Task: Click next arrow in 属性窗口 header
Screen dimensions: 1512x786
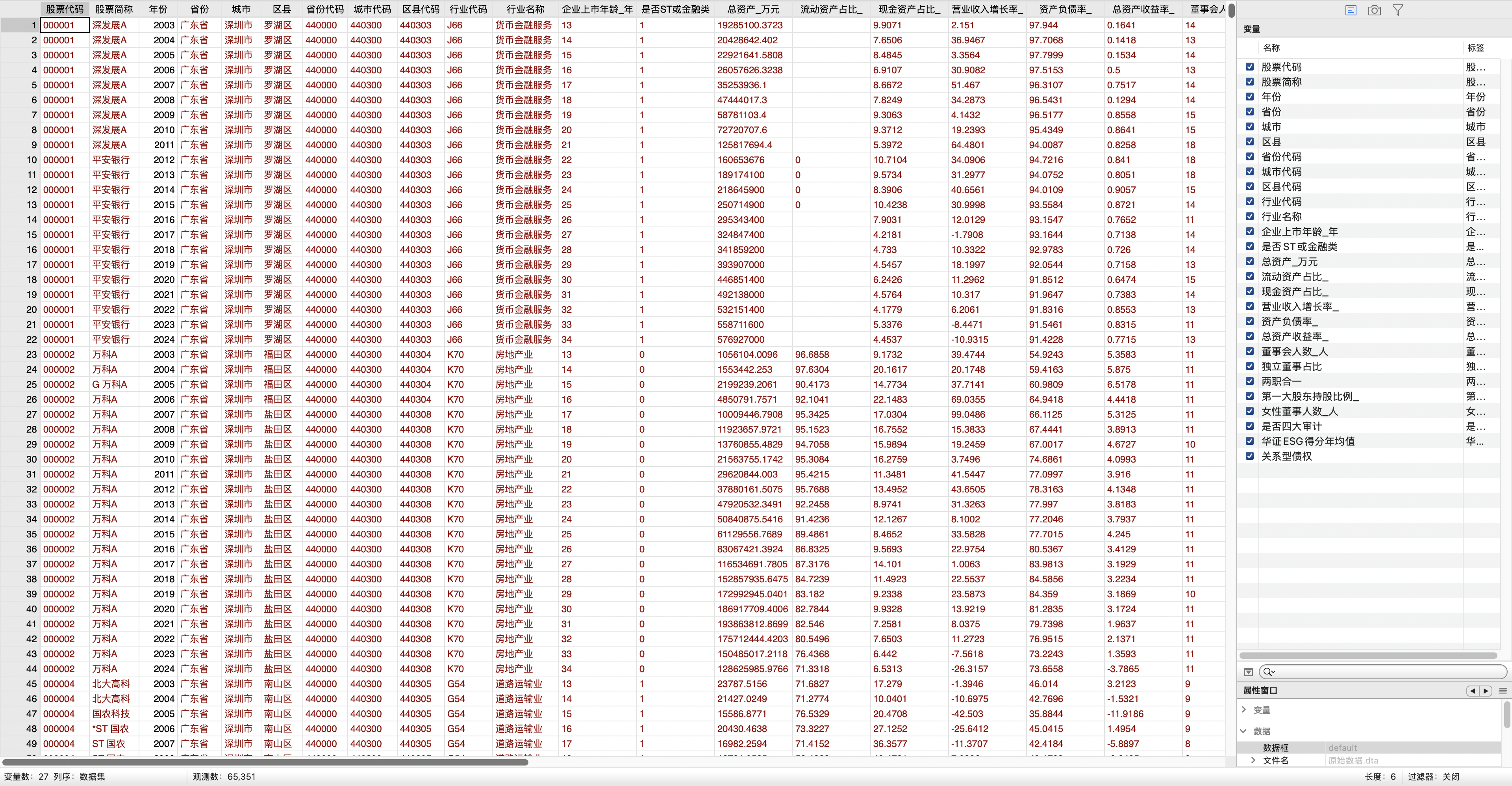Action: (1486, 691)
